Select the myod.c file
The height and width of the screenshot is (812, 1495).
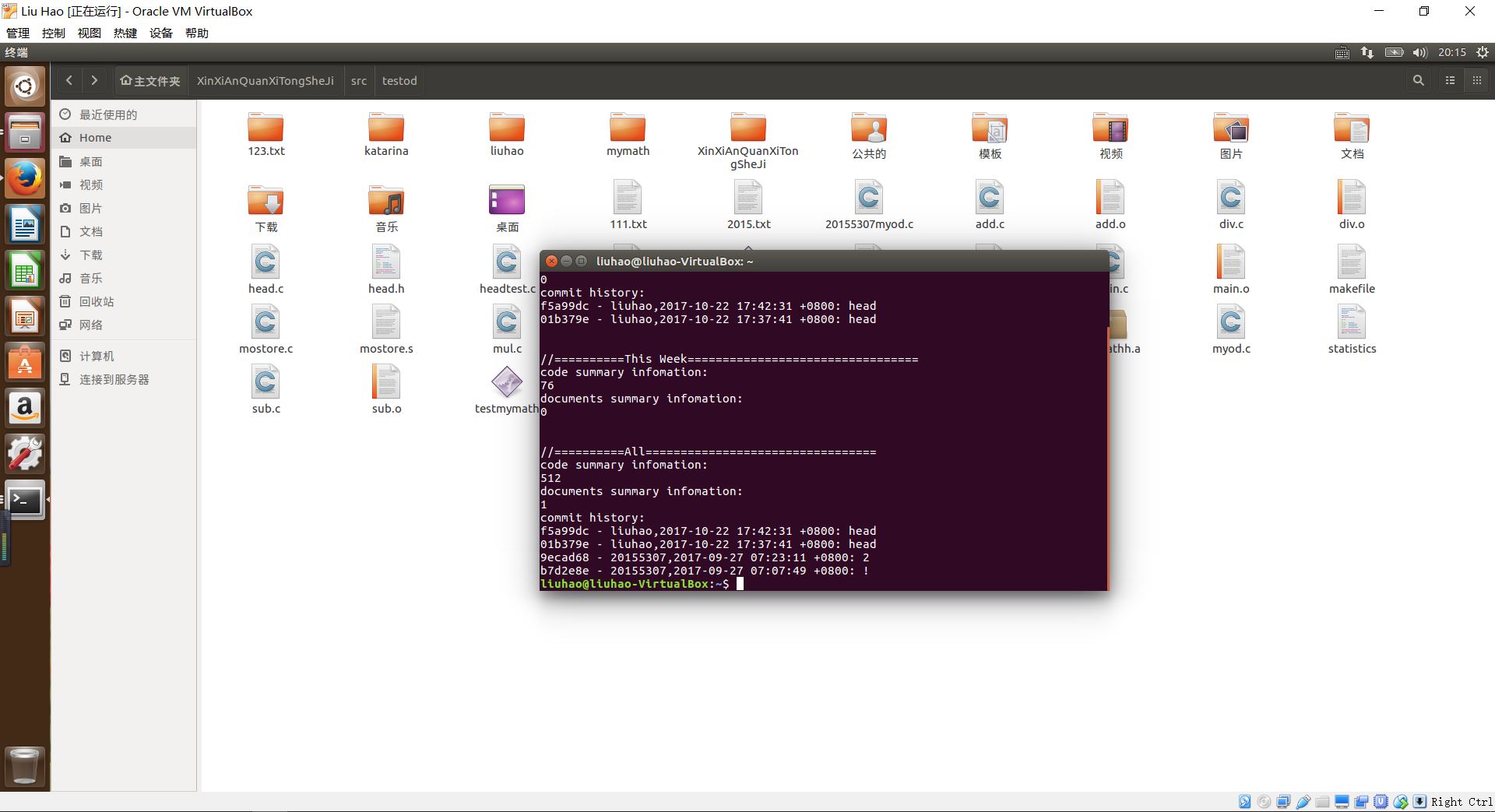point(1231,329)
